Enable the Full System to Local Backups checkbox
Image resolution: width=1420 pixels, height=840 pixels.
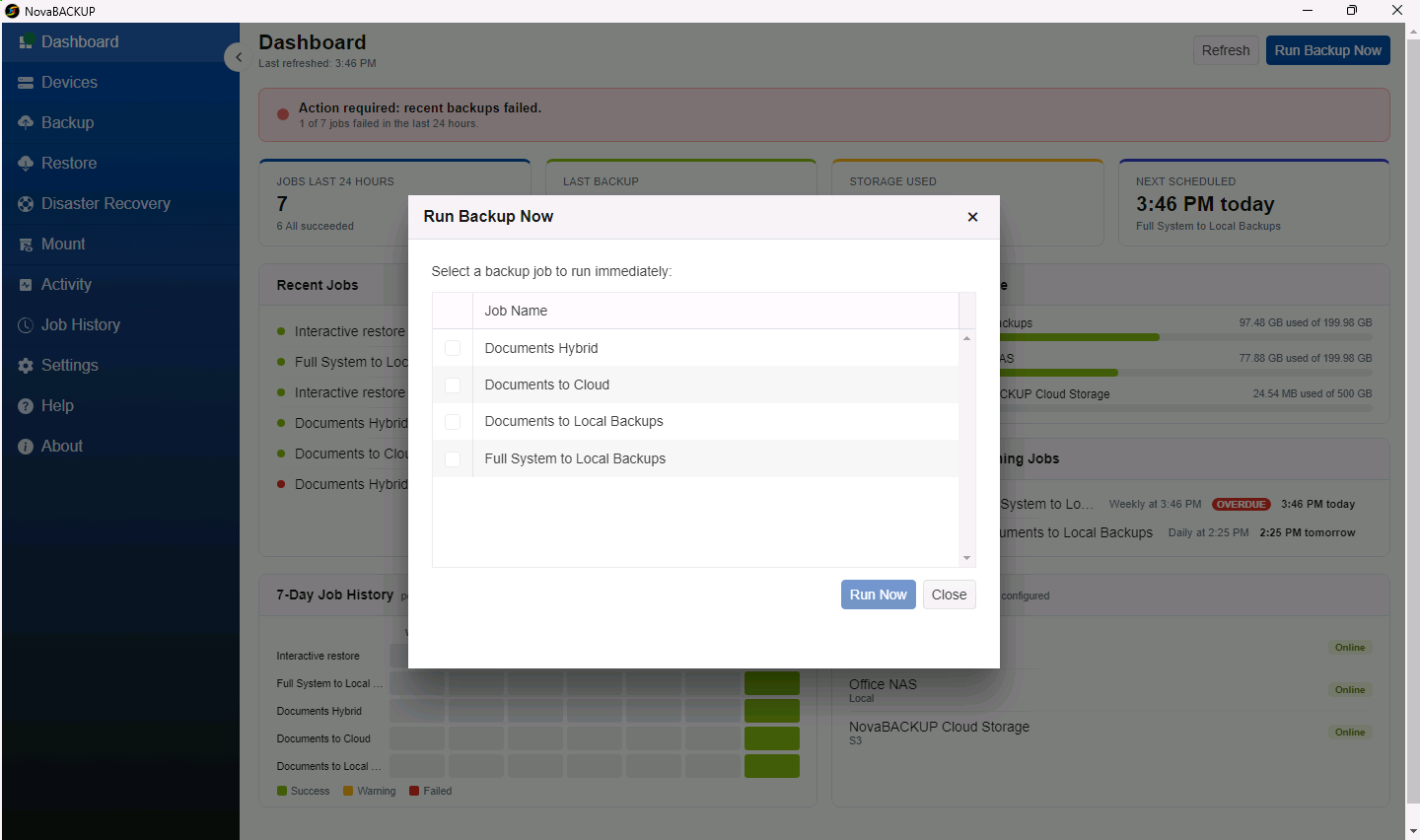point(453,458)
